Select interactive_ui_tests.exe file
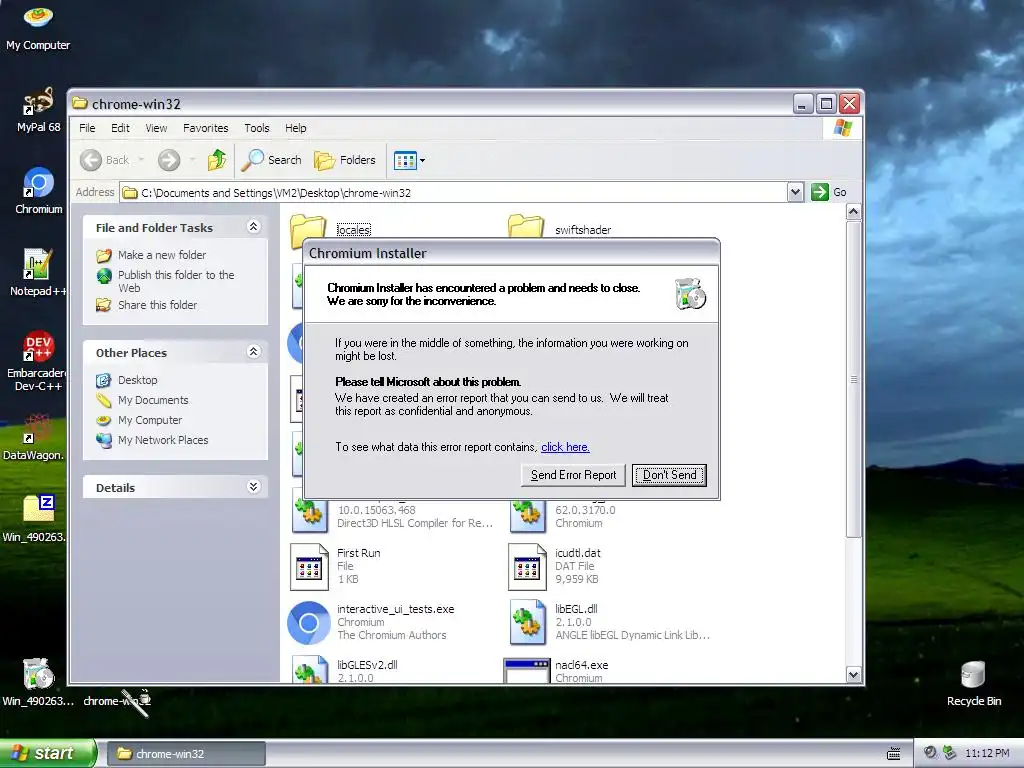The height and width of the screenshot is (768, 1024). tap(371, 622)
